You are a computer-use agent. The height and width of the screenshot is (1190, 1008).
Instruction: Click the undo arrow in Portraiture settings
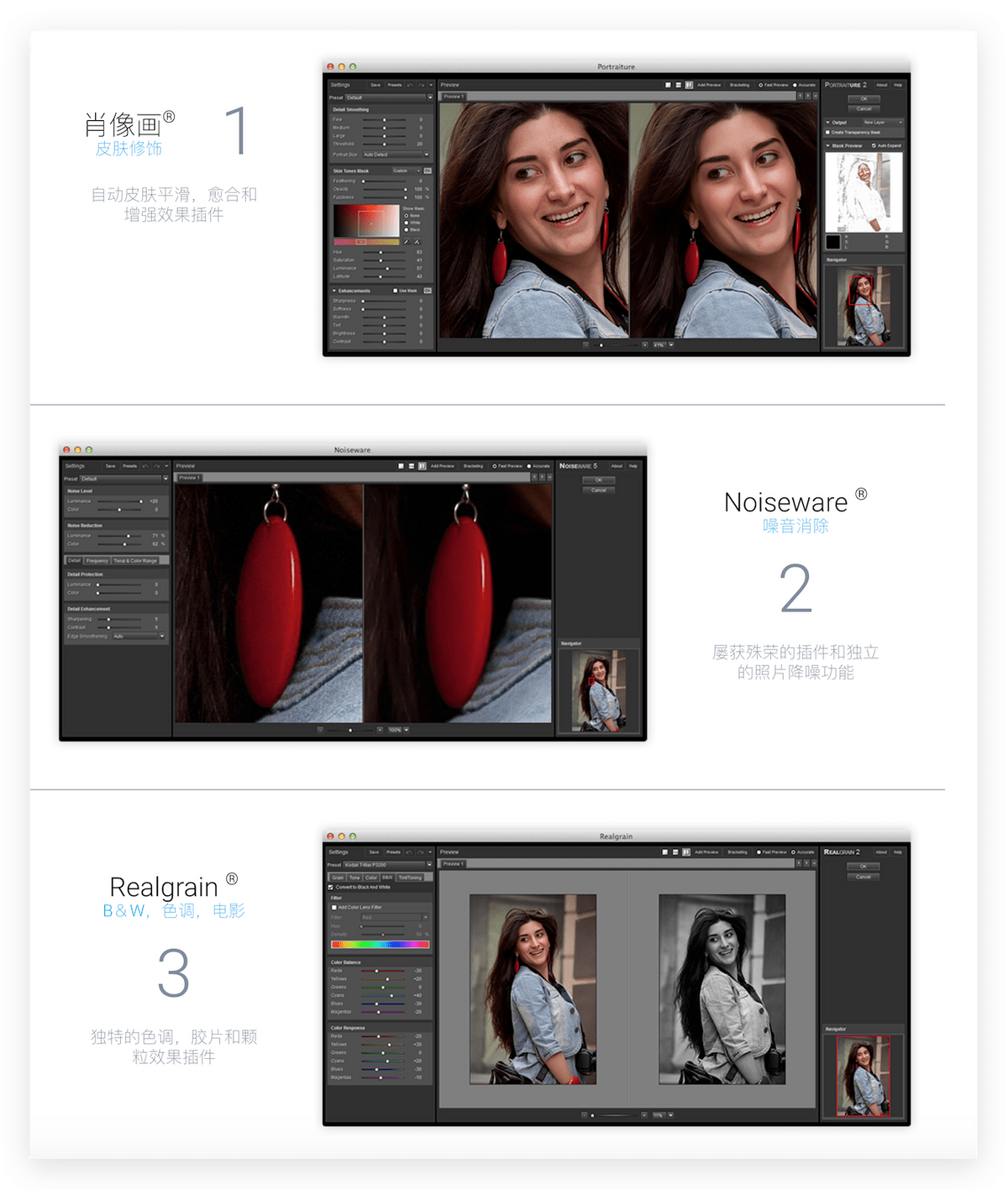tap(410, 85)
